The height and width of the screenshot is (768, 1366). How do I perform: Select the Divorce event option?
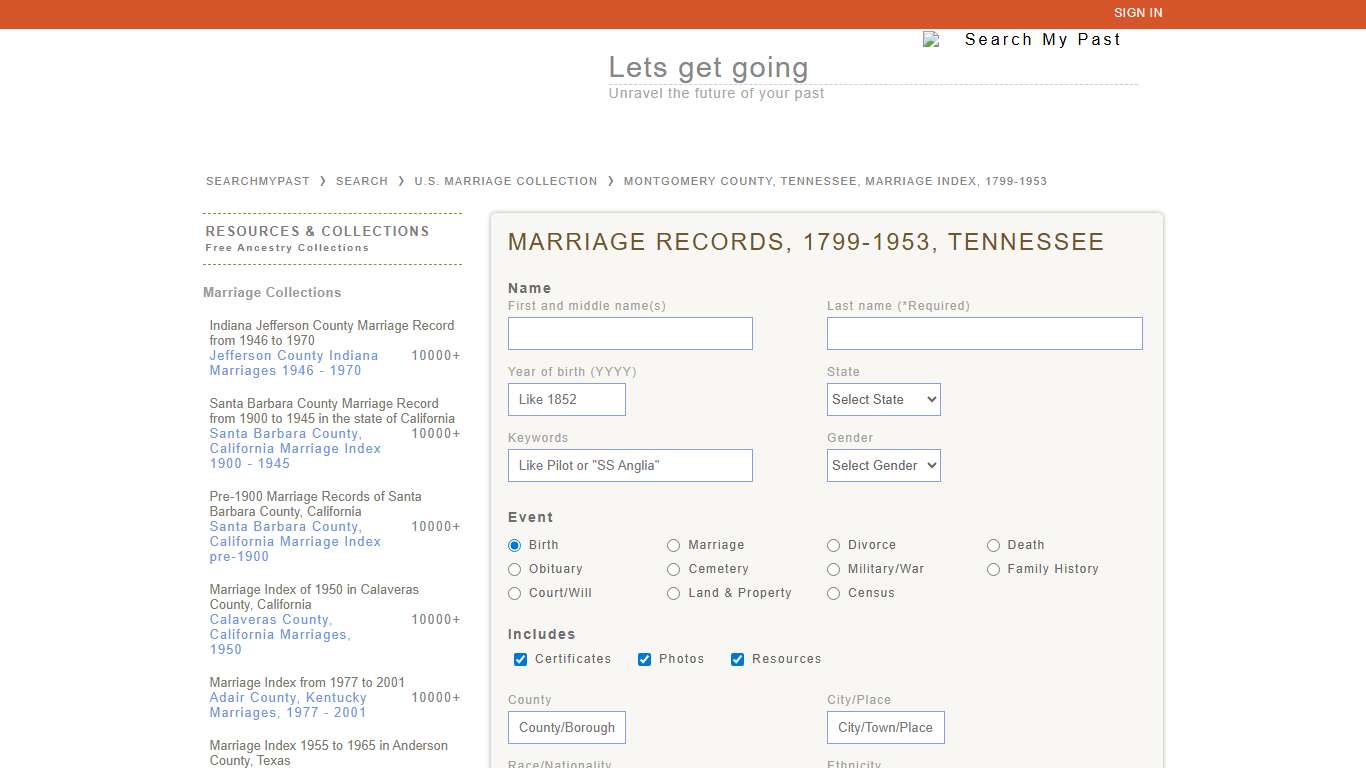(834, 545)
